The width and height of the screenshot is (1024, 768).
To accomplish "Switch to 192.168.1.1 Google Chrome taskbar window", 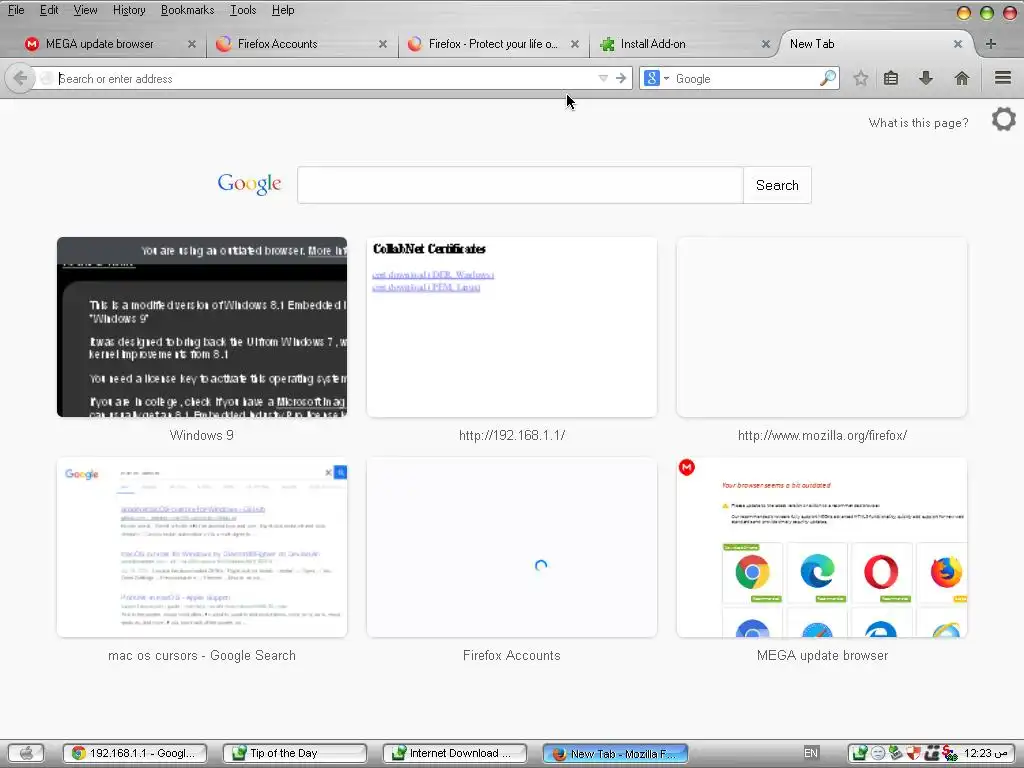I will (135, 753).
